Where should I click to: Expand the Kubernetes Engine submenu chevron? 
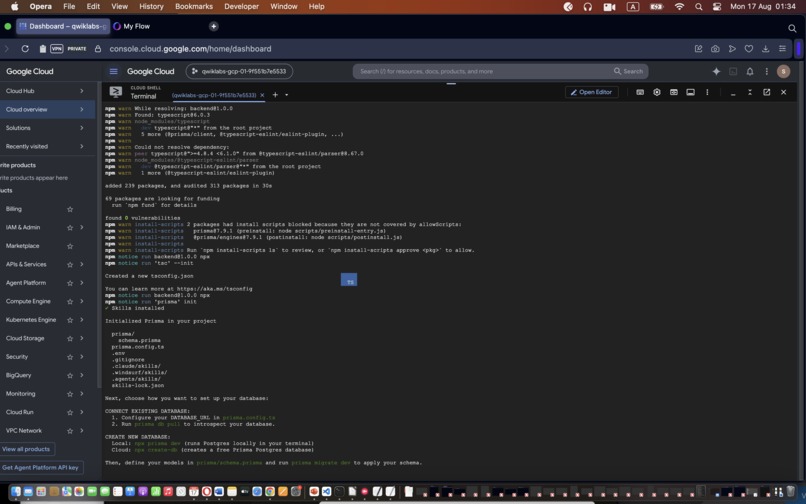click(x=82, y=320)
